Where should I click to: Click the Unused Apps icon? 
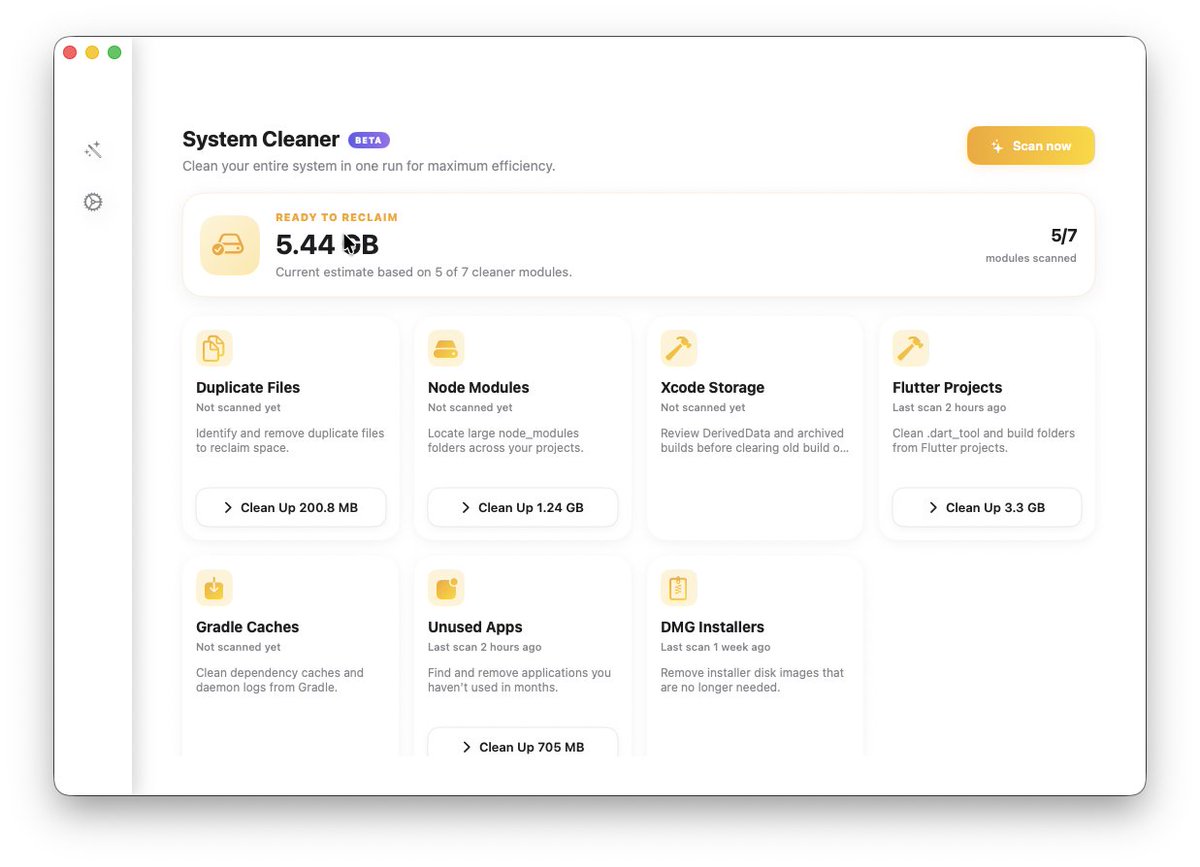(x=446, y=588)
